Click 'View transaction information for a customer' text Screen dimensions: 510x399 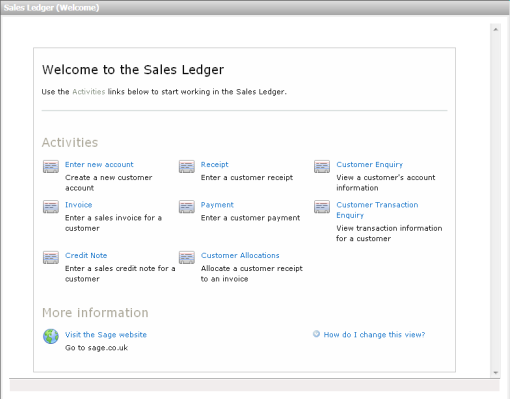(x=389, y=233)
